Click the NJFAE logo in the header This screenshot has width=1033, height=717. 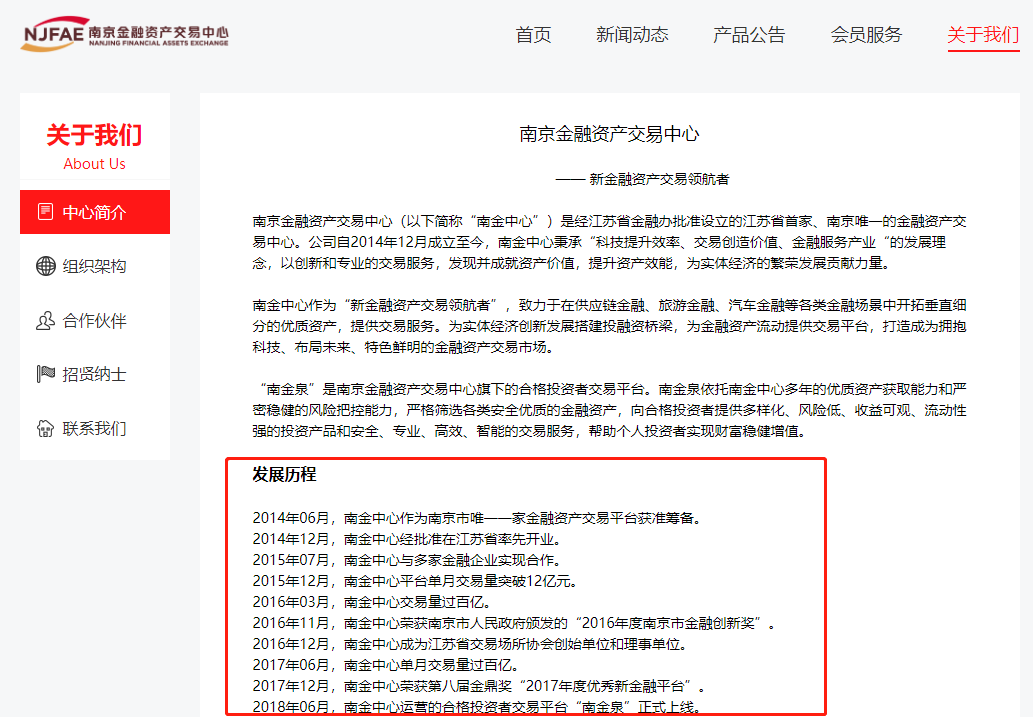(125, 34)
